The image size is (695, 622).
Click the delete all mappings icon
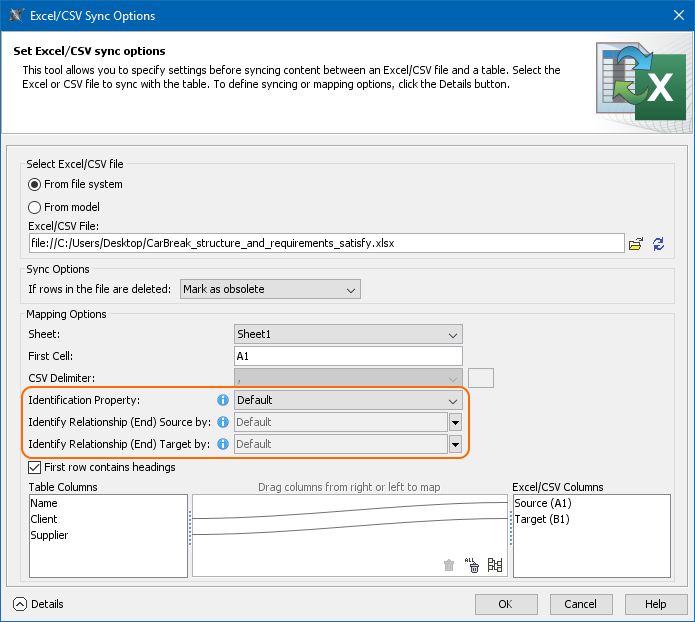pyautogui.click(x=473, y=565)
